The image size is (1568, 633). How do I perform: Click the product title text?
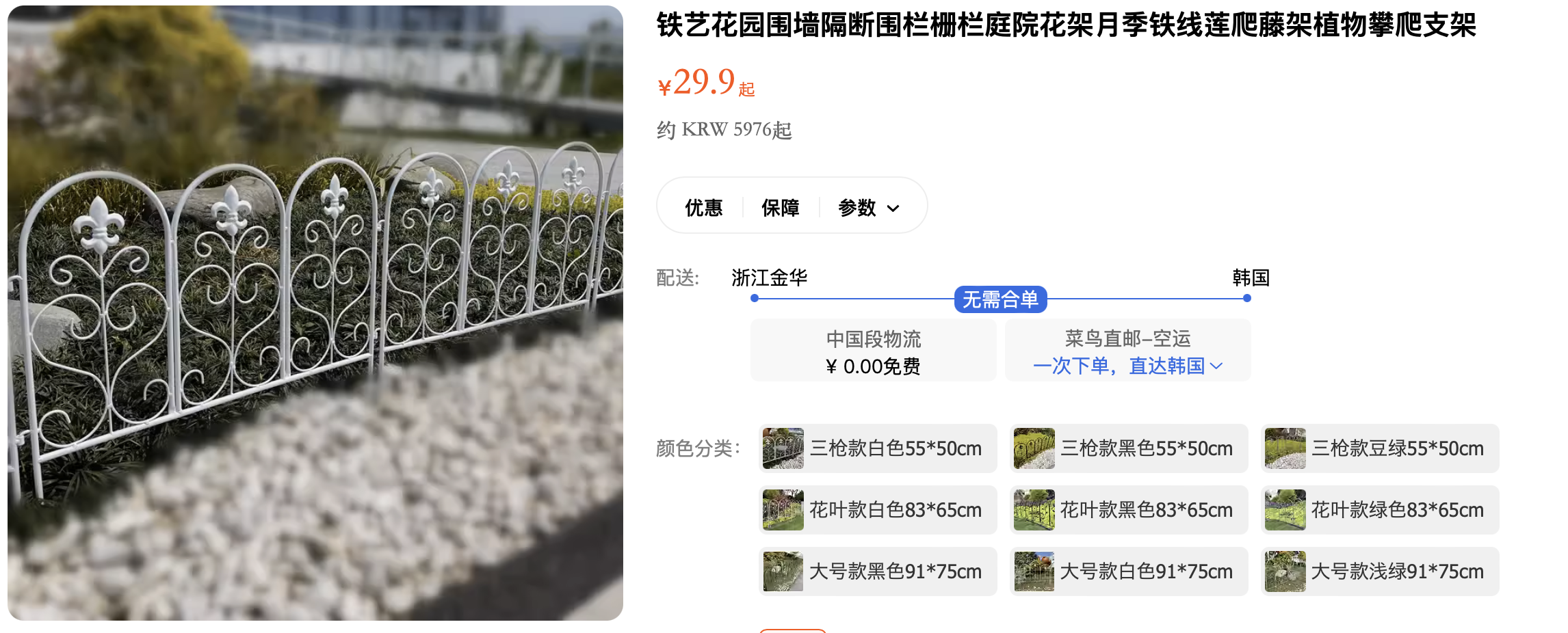[x=1067, y=25]
